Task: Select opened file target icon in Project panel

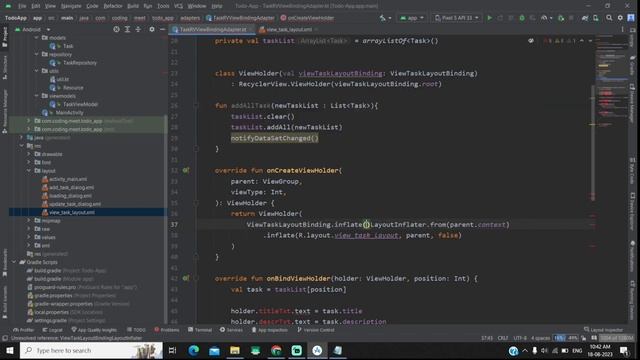Action: pyautogui.click(x=116, y=29)
